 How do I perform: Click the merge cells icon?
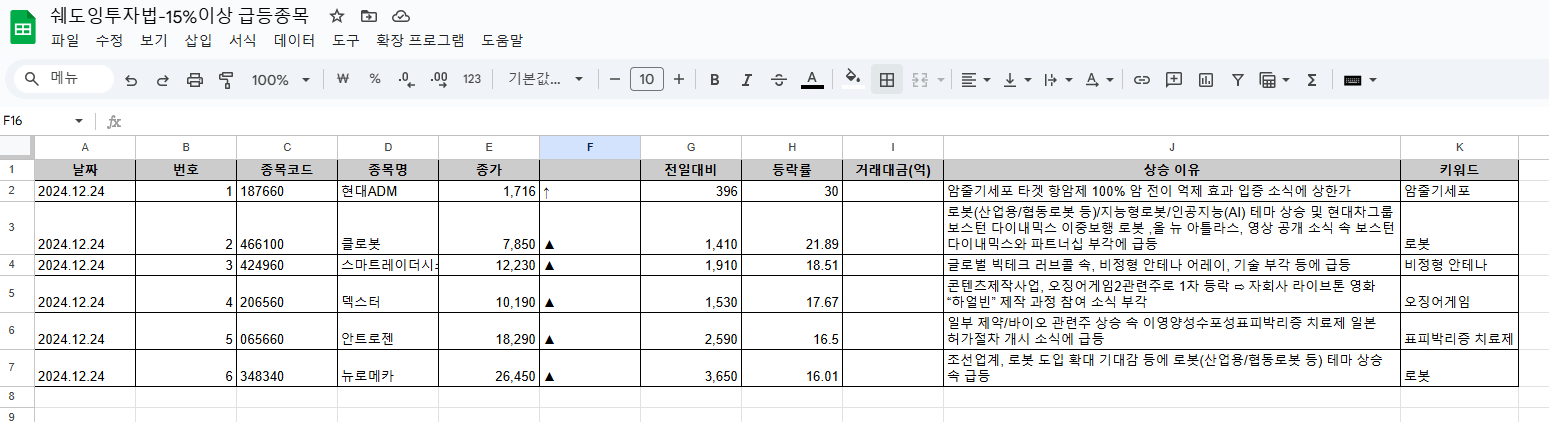pos(921,80)
